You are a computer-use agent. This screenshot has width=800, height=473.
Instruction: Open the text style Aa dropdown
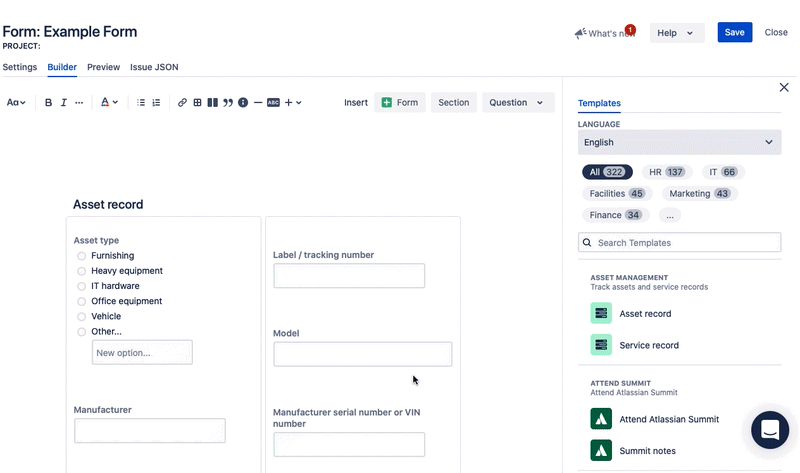click(16, 103)
